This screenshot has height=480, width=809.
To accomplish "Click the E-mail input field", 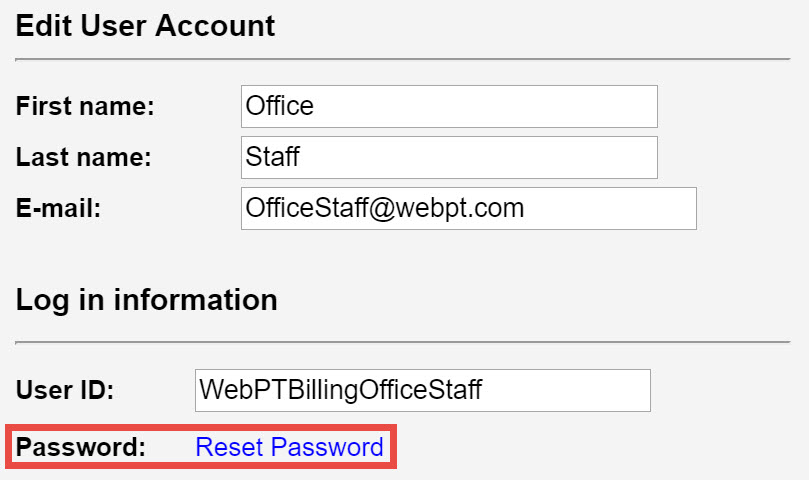I will pyautogui.click(x=468, y=208).
